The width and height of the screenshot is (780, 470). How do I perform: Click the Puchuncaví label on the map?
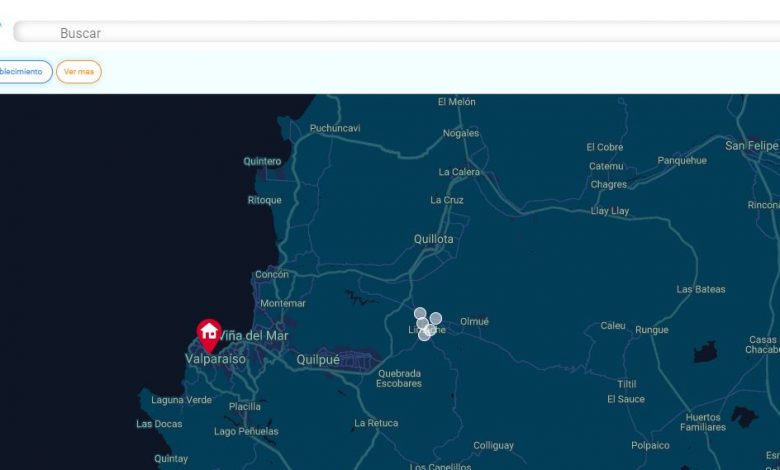(x=335, y=128)
